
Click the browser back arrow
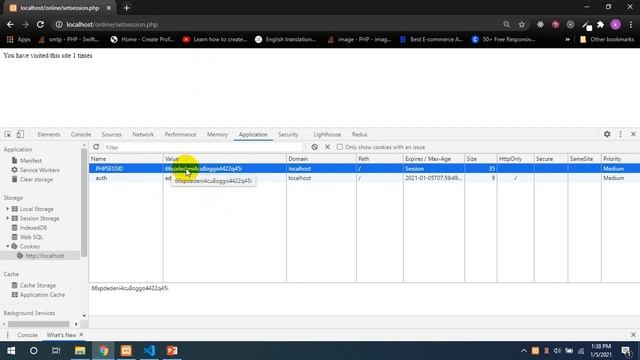tap(10, 24)
